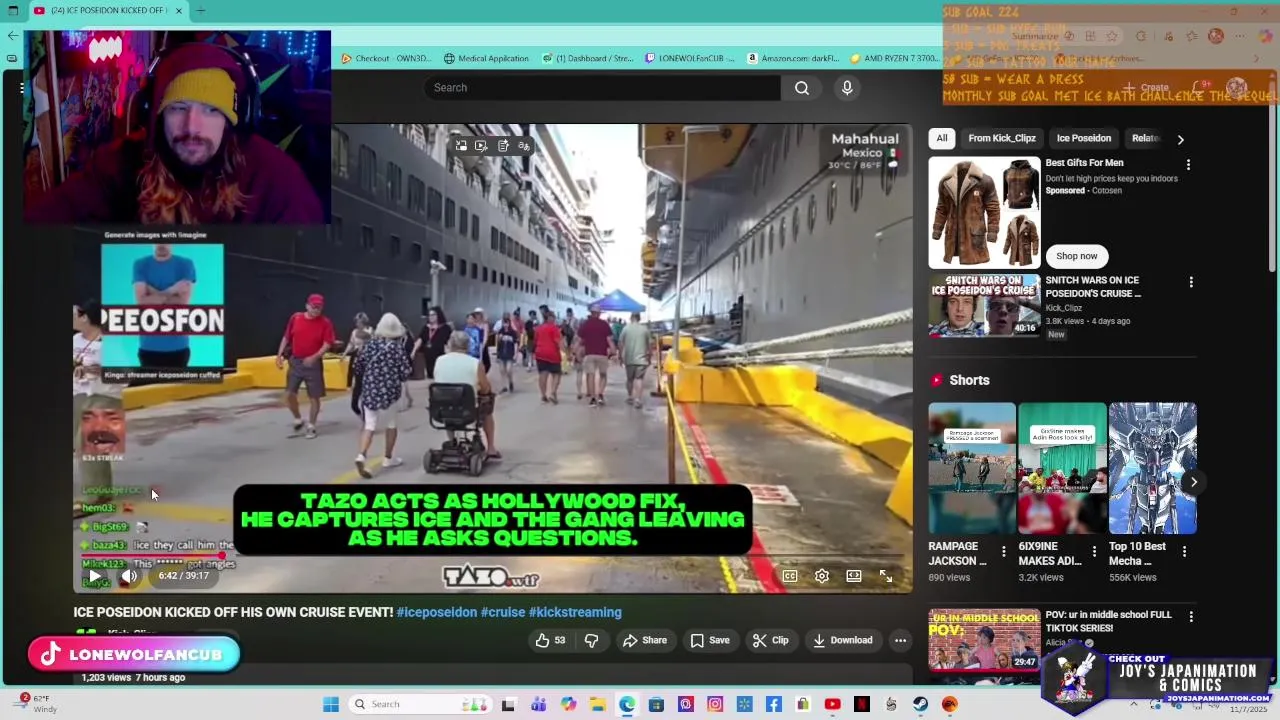This screenshot has width=1280, height=720.
Task: Open the #iceposeidon hashtag link
Action: pyautogui.click(x=436, y=612)
